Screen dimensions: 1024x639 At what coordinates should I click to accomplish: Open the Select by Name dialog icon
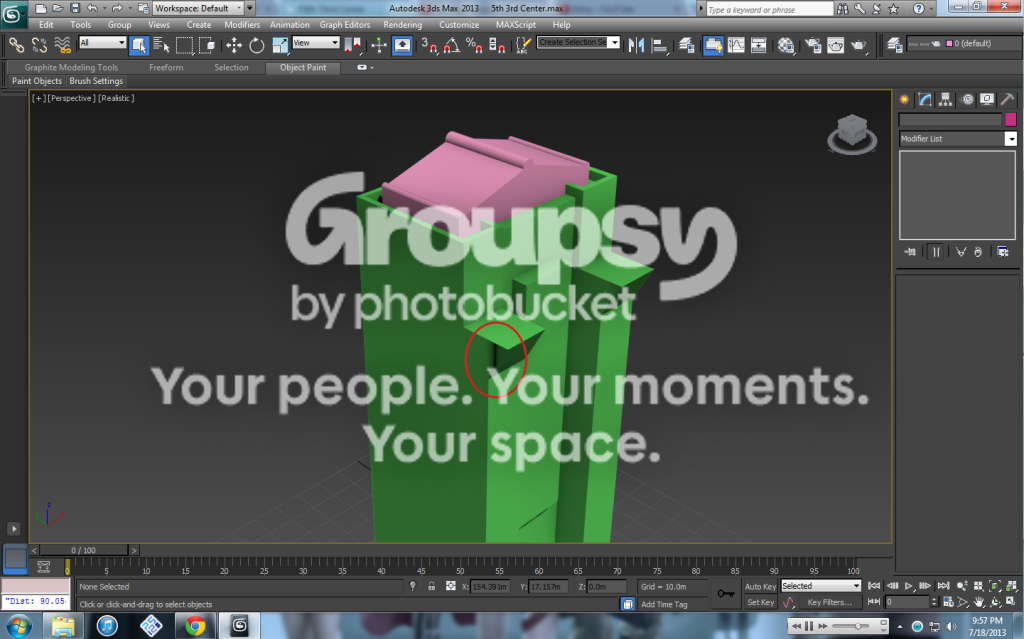click(161, 45)
